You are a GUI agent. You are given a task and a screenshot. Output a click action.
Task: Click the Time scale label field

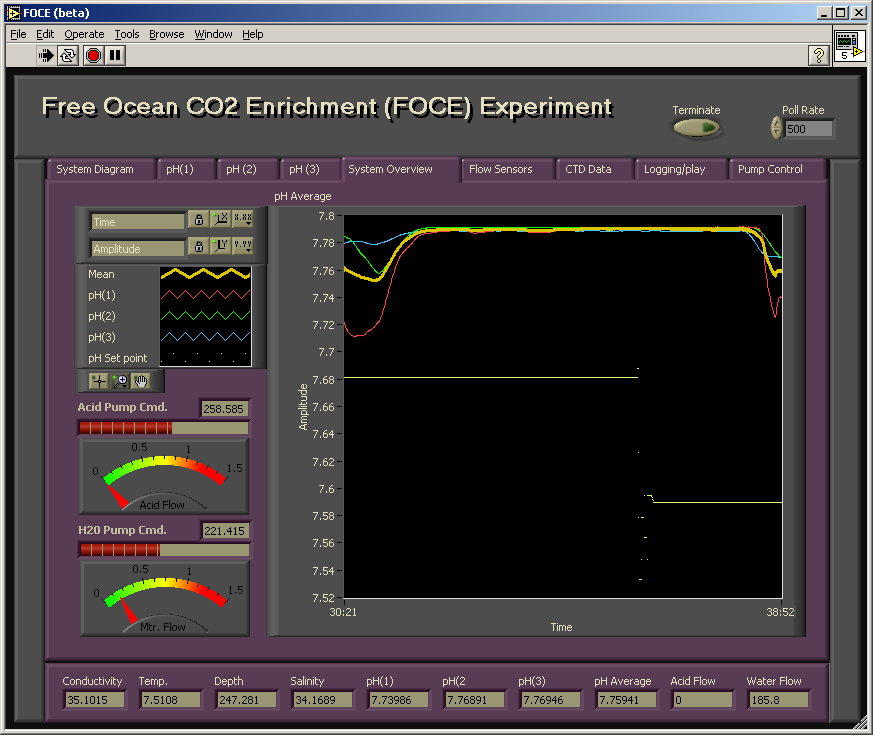(137, 222)
